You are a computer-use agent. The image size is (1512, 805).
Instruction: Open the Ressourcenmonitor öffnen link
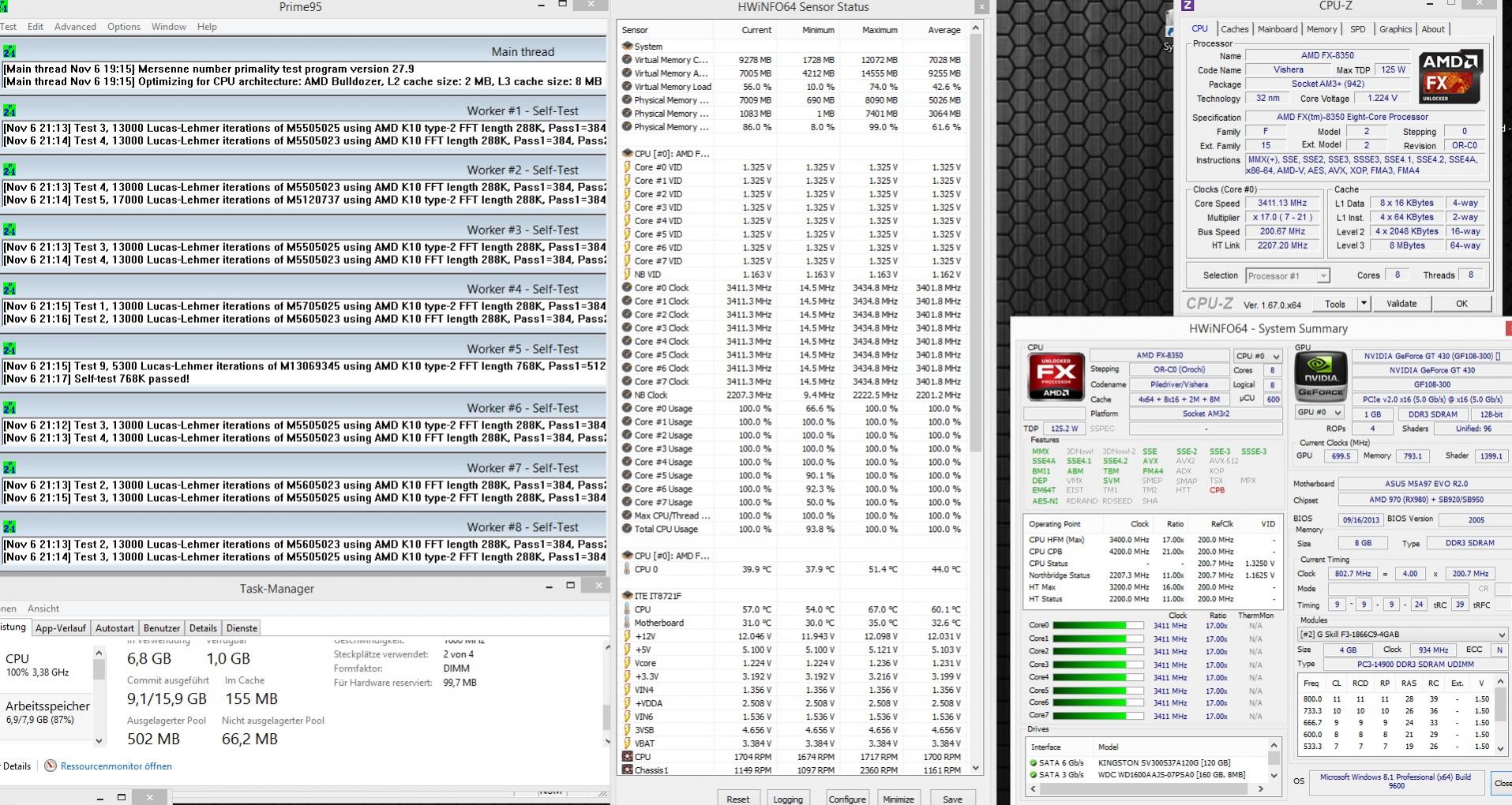116,766
